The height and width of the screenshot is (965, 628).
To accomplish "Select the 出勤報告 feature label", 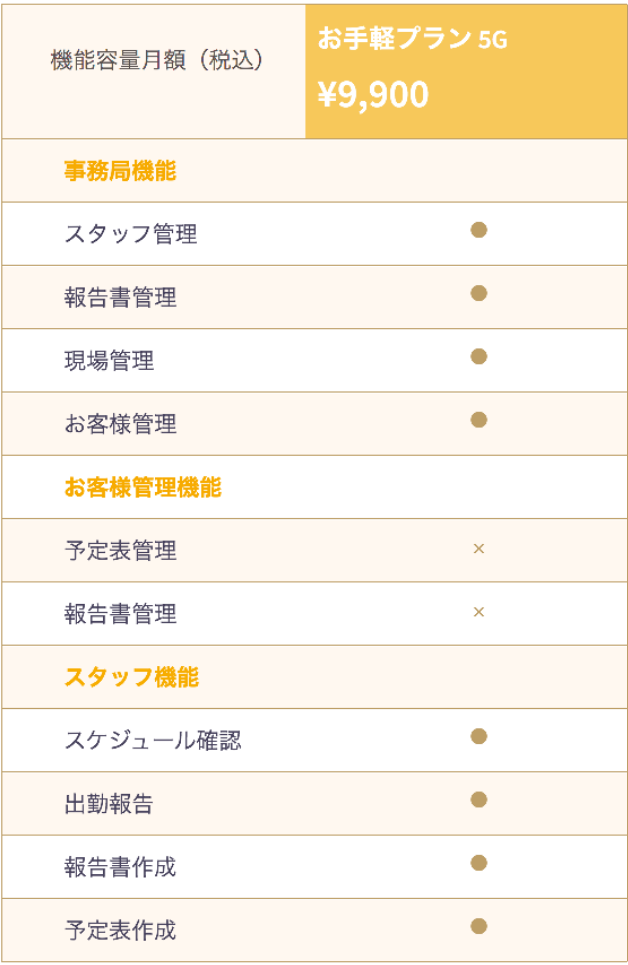I will click(x=109, y=804).
